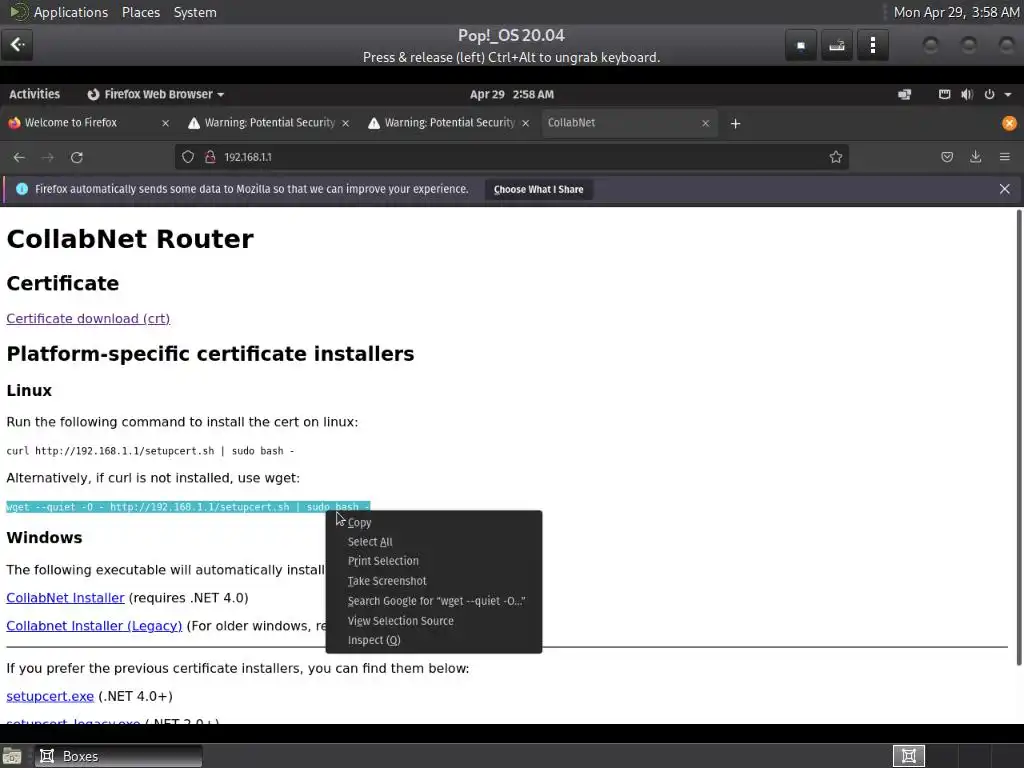Click the host clock Mon Apr 29
Viewport: 1024px width, 768px height.
click(955, 12)
